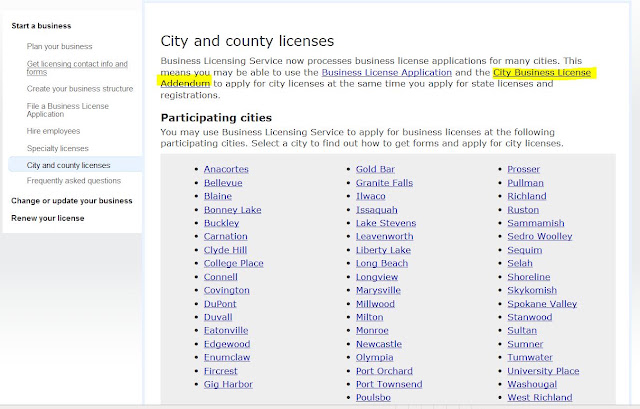Open the Longview city link

(x=377, y=277)
